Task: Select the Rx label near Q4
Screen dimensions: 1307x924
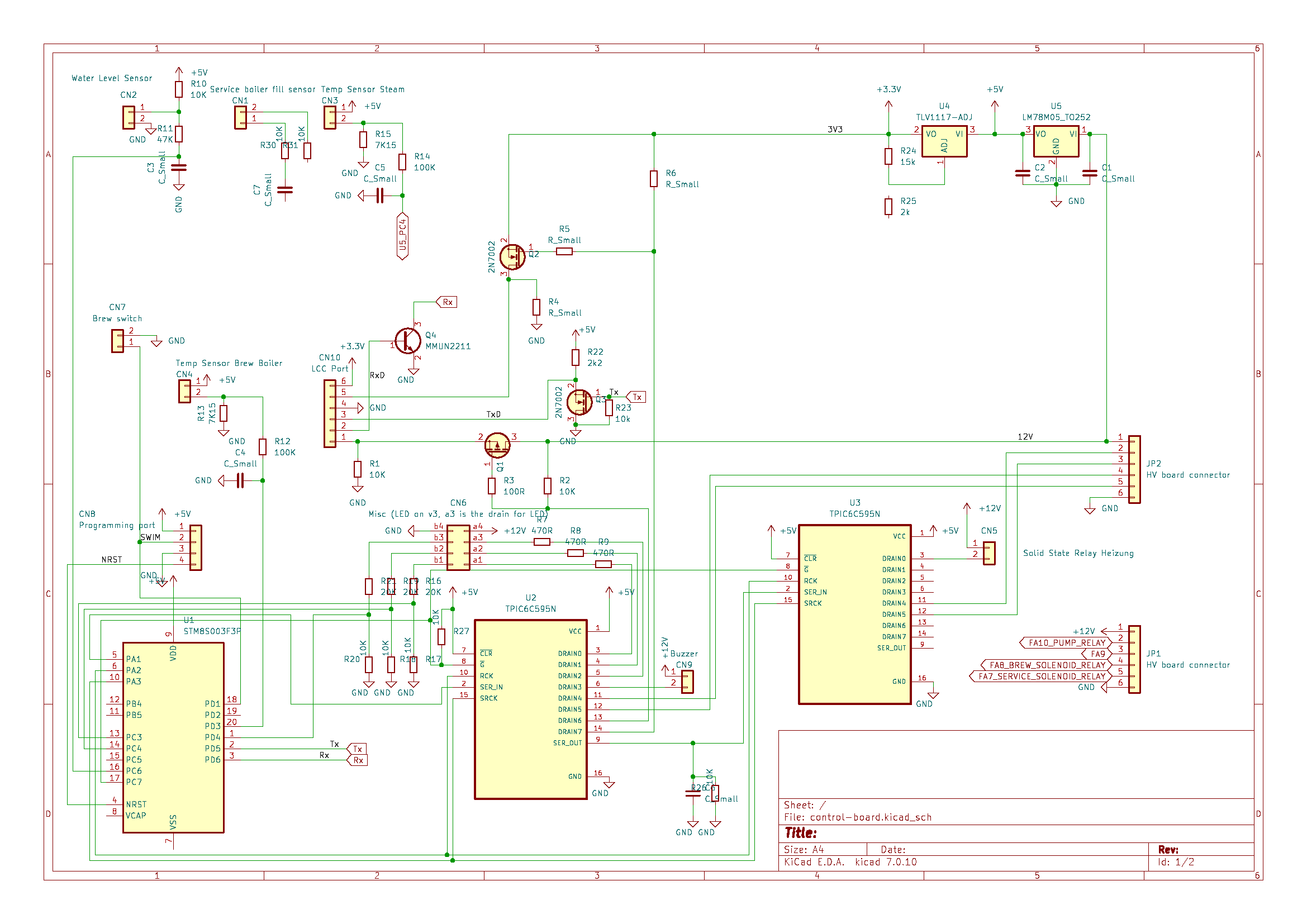Action: click(447, 302)
